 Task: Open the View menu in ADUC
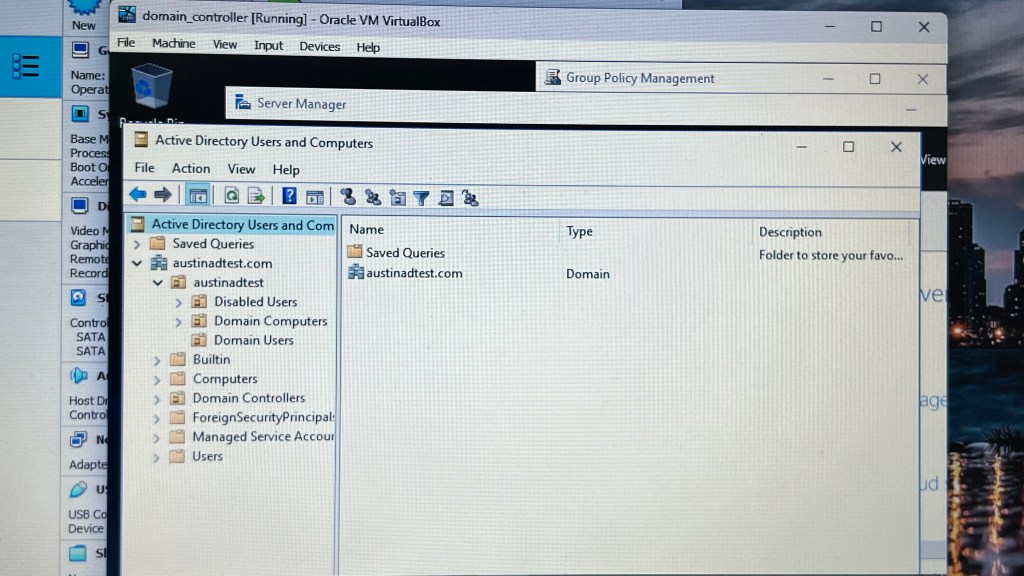coord(241,169)
